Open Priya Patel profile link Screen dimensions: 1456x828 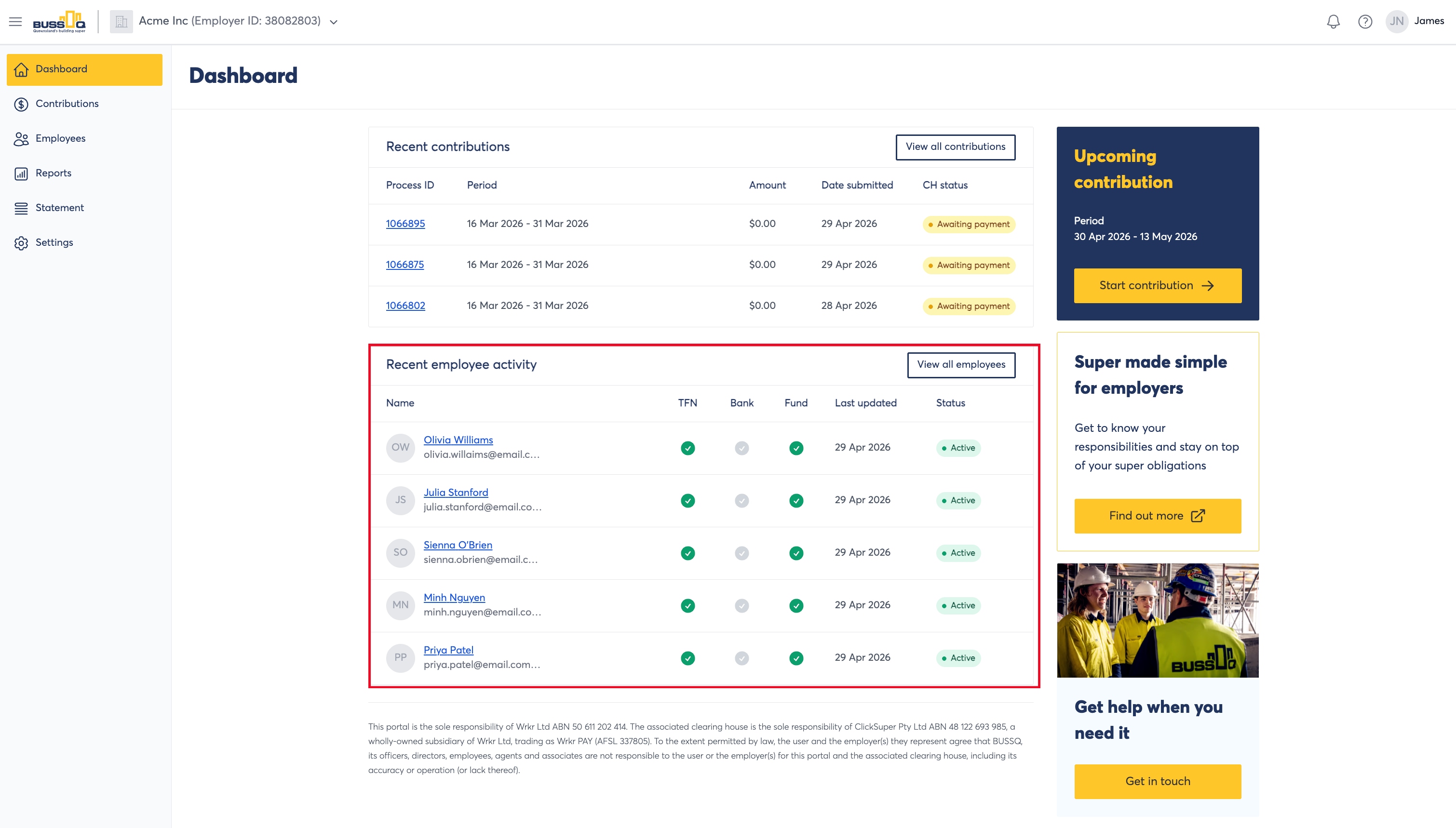point(449,651)
